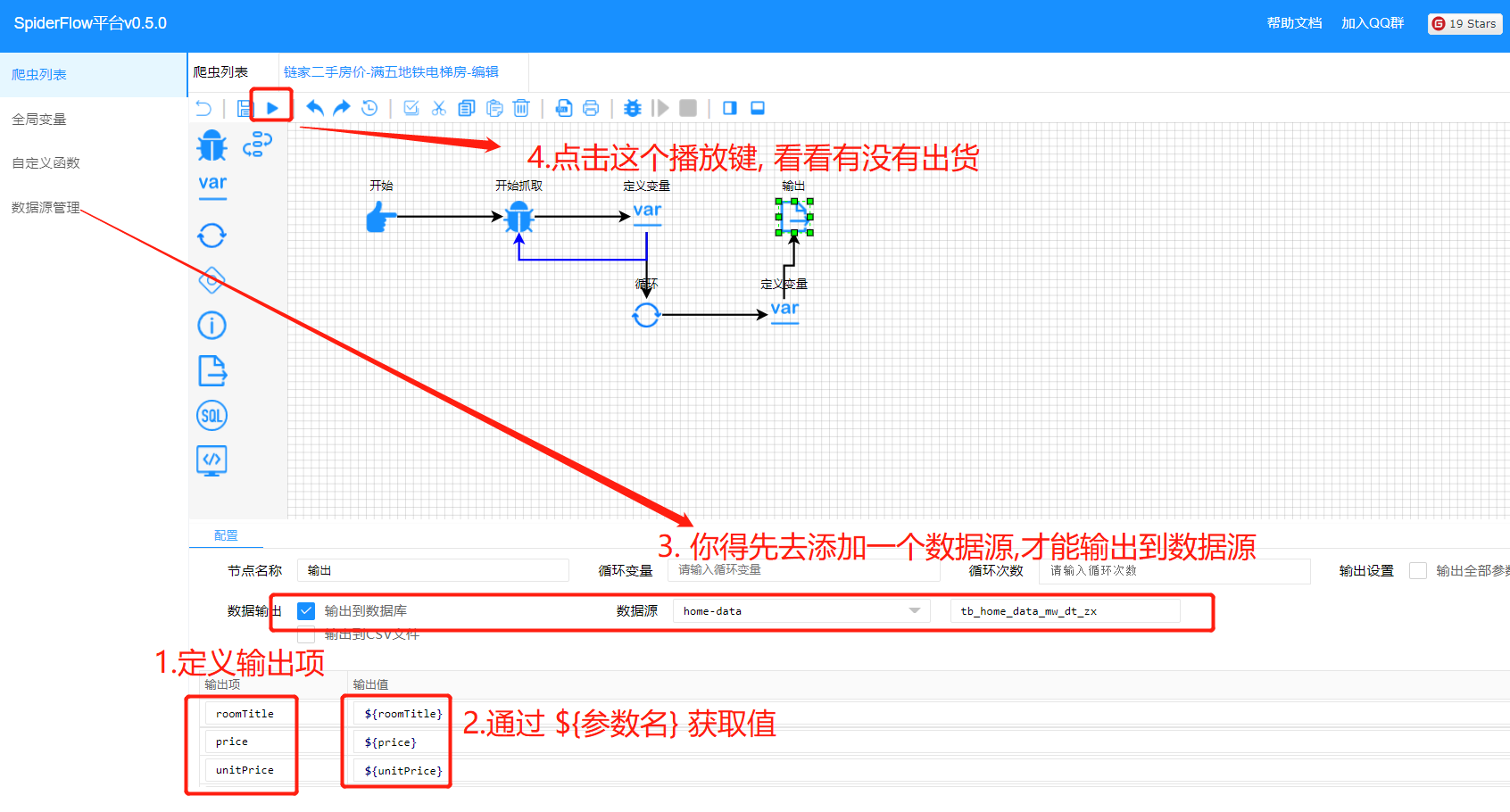Image resolution: width=1510 pixels, height=812 pixels.
Task: Run the spider with the play button
Action: [271, 106]
